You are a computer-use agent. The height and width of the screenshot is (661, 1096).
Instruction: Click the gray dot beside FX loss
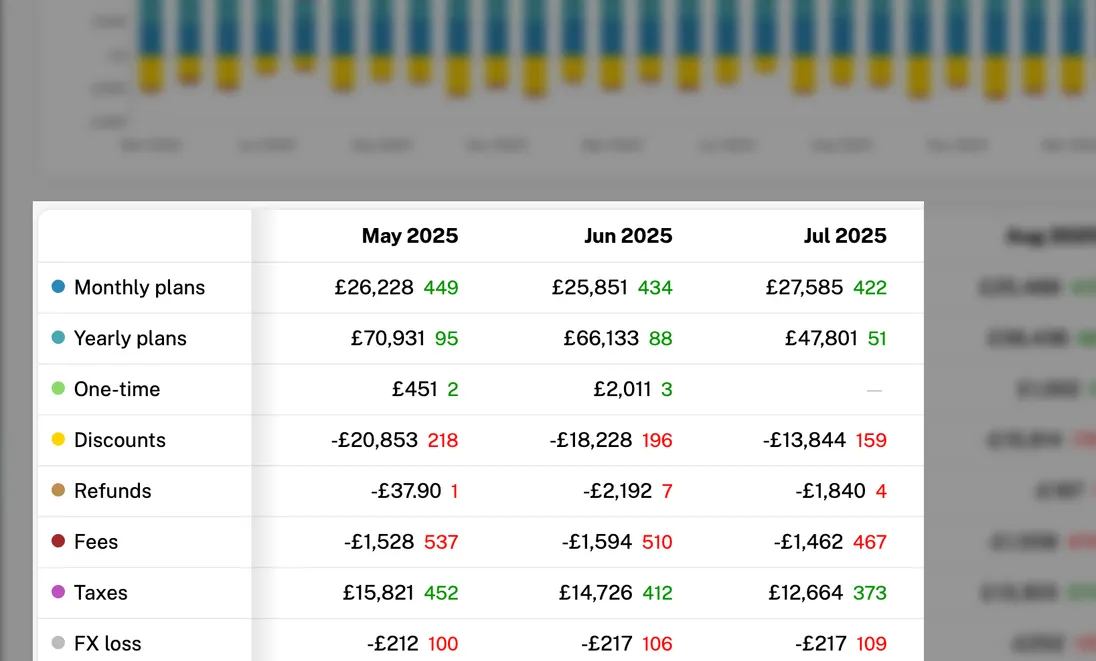[x=58, y=644]
